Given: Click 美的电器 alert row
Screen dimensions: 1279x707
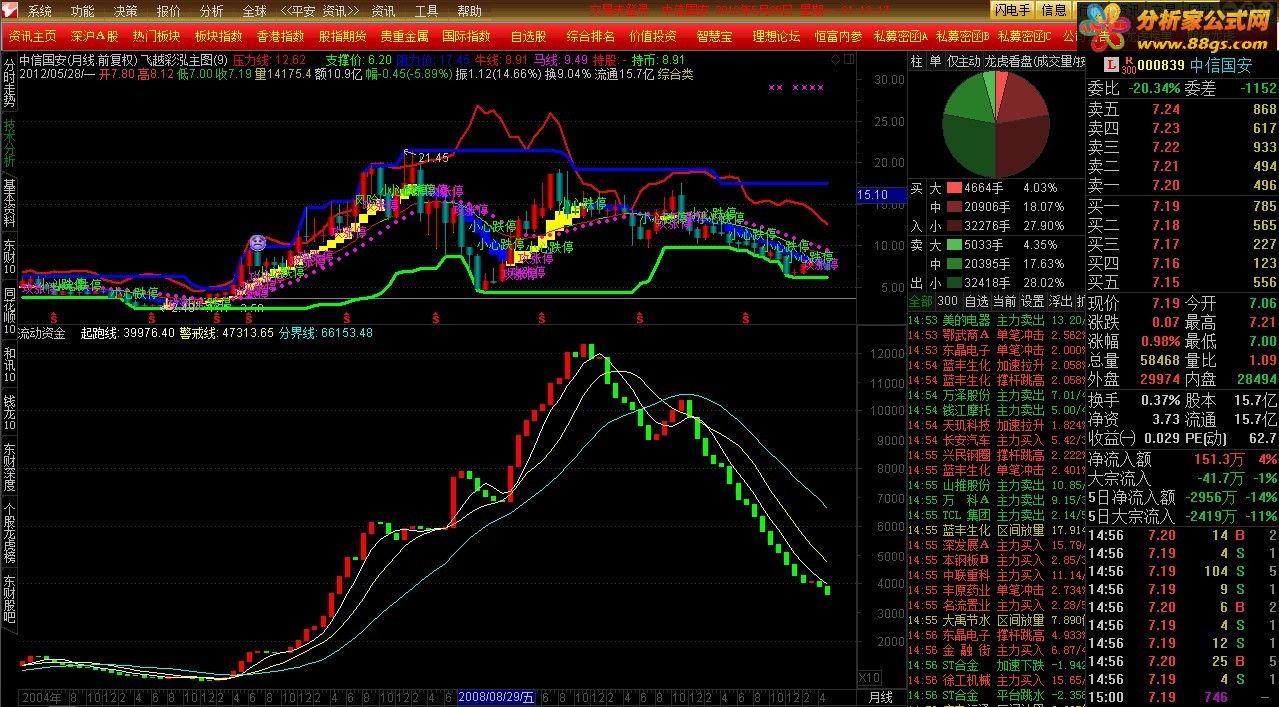Looking at the screenshot, I should (x=996, y=320).
